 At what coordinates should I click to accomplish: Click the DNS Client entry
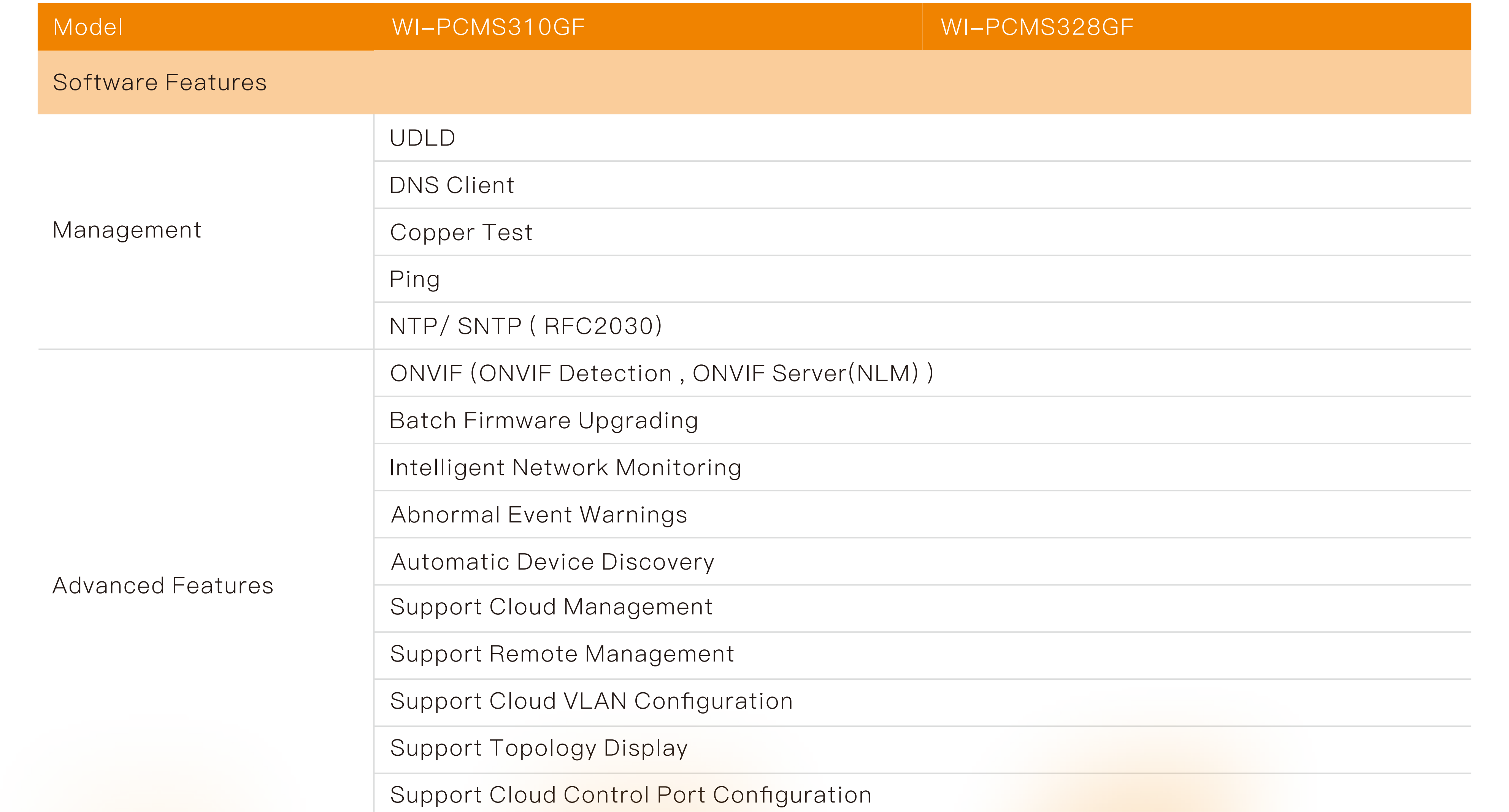(x=452, y=185)
